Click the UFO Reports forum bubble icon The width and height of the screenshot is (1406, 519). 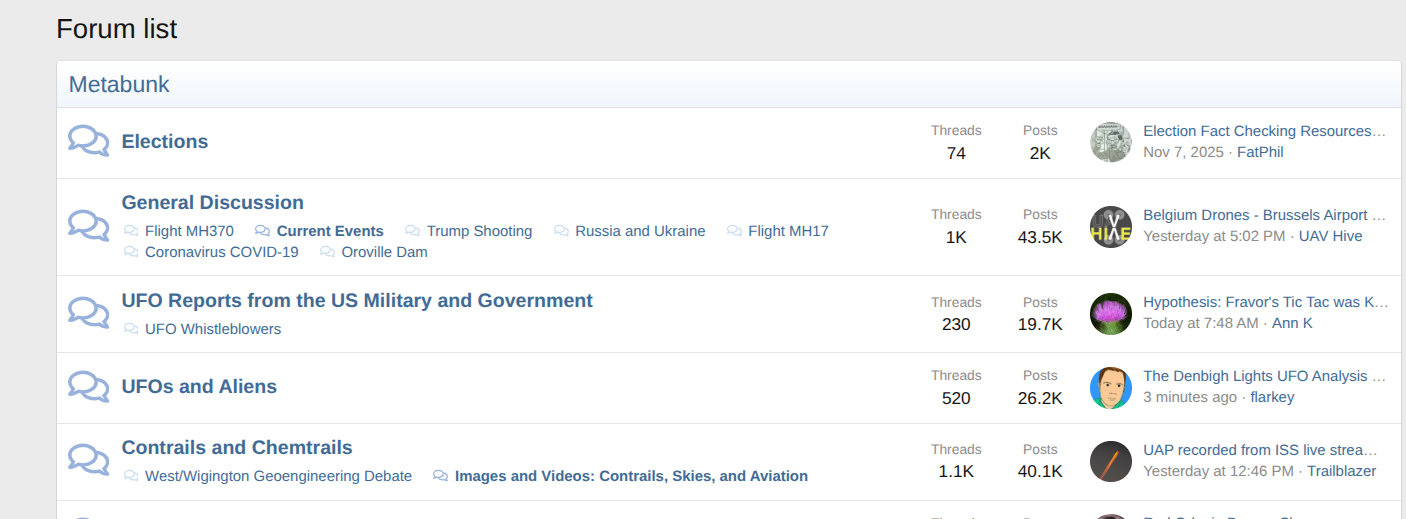click(x=88, y=313)
